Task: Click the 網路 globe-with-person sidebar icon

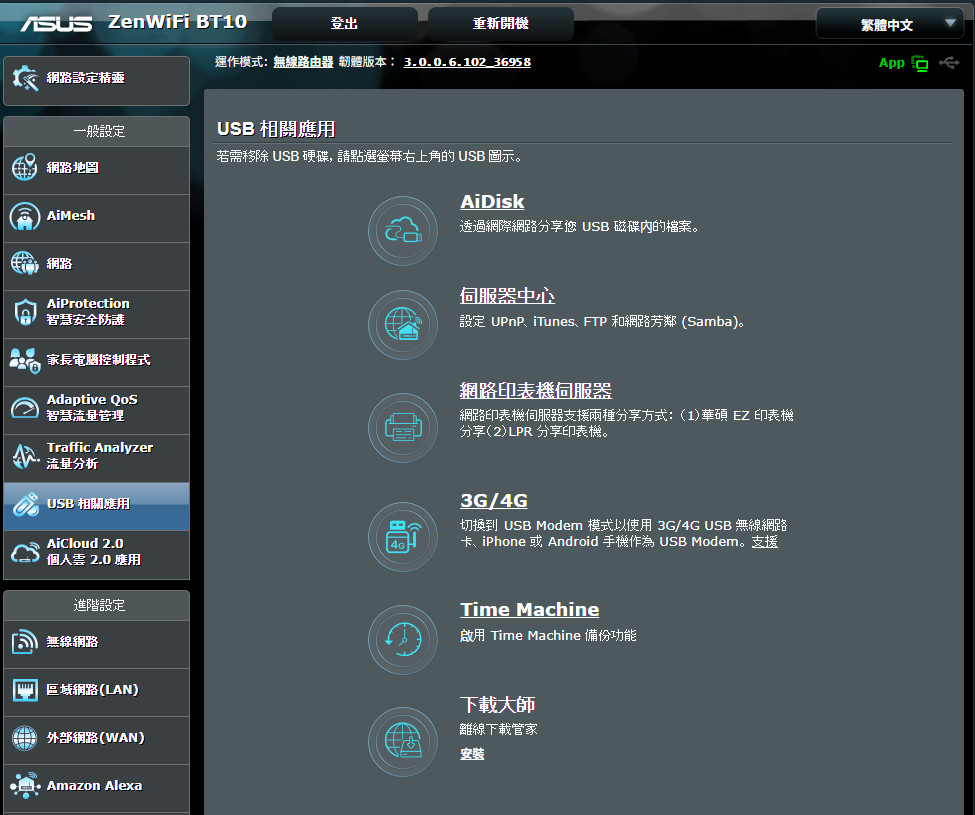Action: click(x=25, y=264)
